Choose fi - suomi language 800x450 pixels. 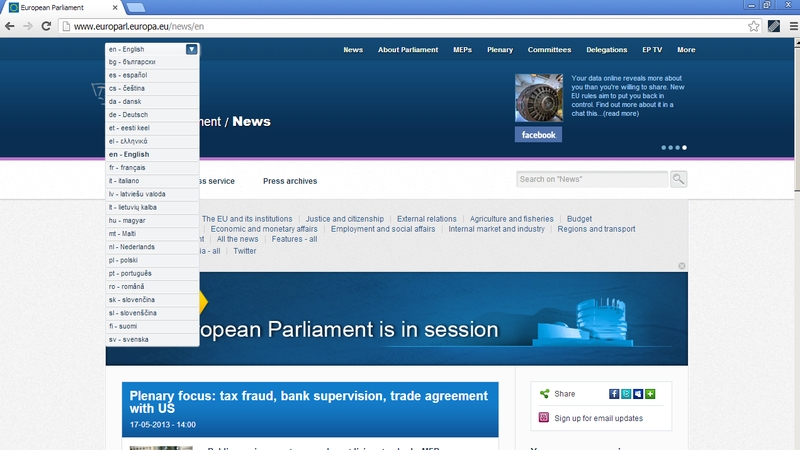coord(152,327)
